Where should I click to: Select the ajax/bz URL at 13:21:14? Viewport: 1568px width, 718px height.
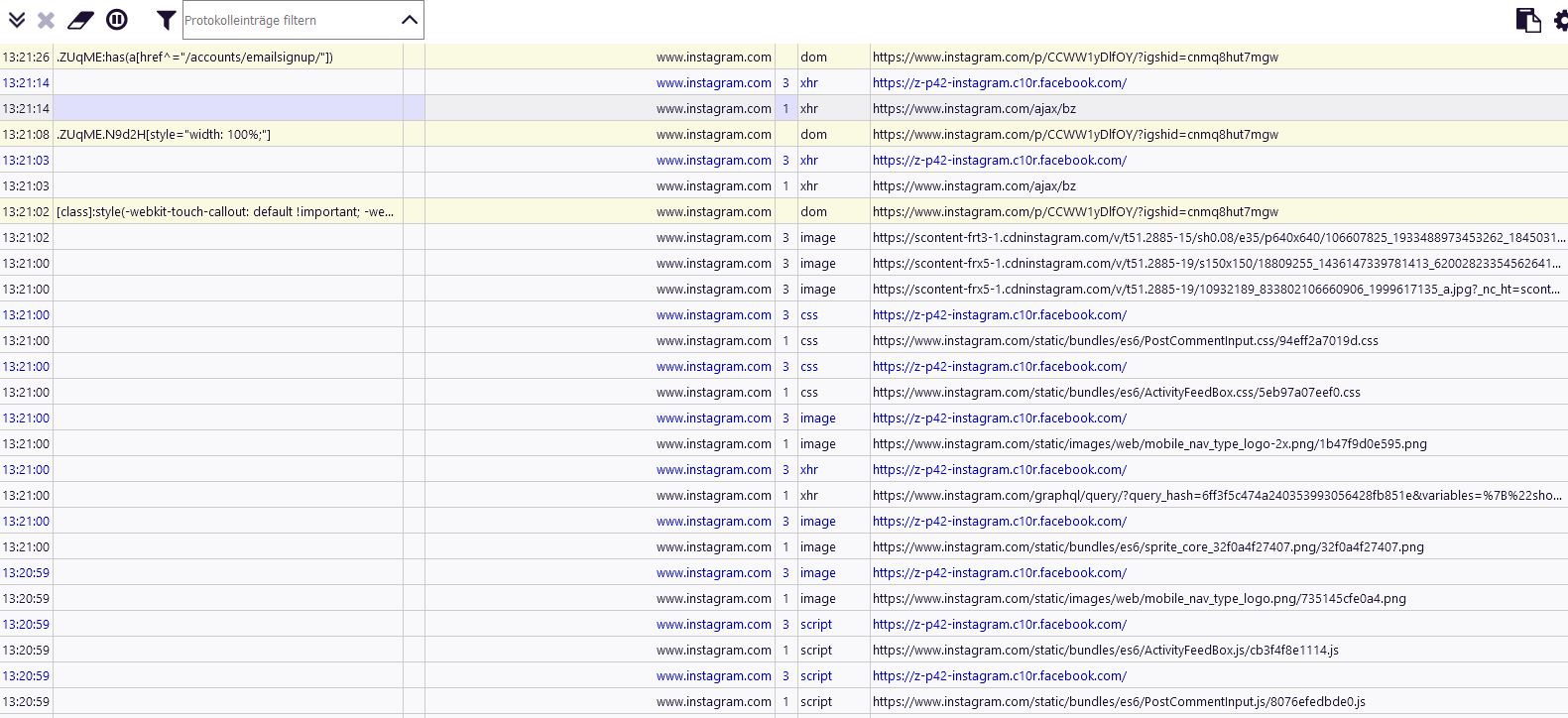(974, 108)
